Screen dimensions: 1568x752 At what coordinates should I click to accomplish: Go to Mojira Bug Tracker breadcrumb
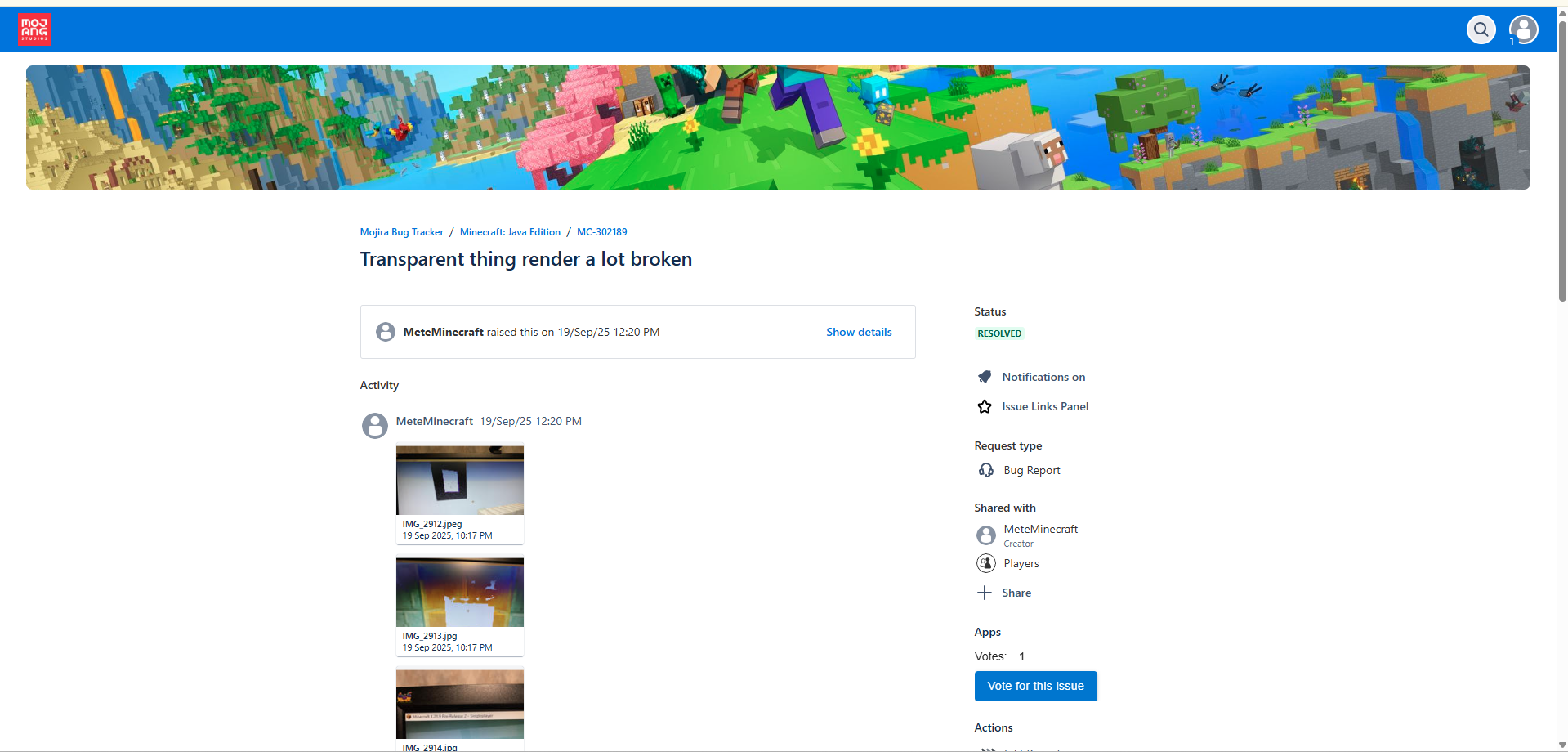402,232
